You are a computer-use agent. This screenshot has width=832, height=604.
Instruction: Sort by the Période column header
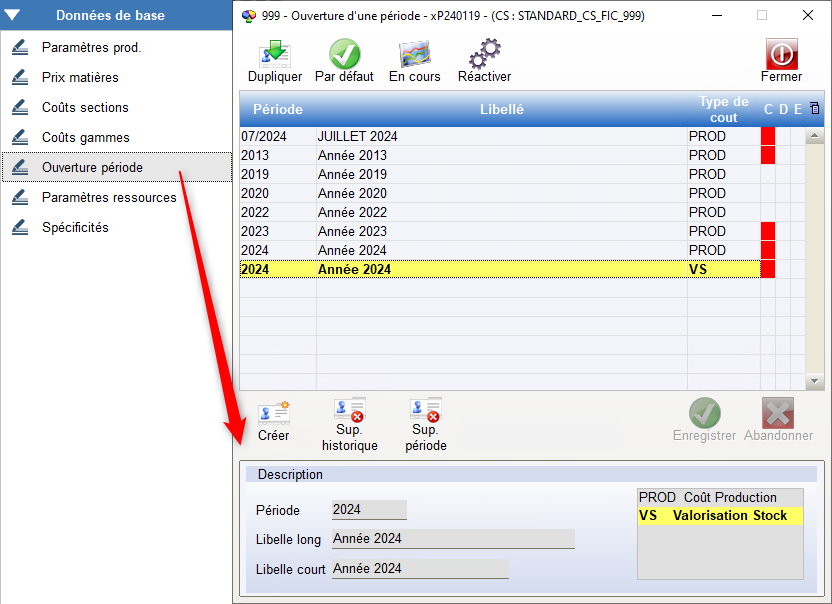[277, 109]
